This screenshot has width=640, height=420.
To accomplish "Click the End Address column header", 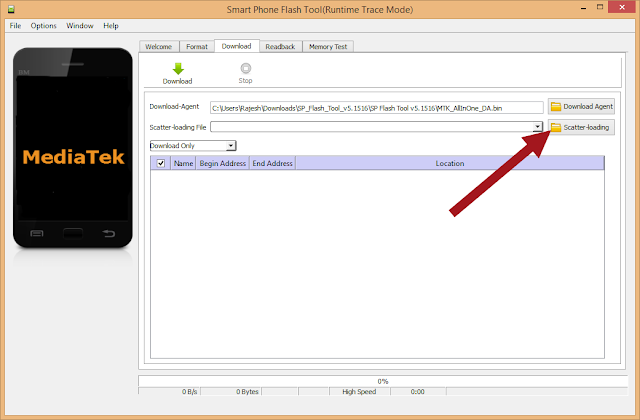I will (x=272, y=163).
